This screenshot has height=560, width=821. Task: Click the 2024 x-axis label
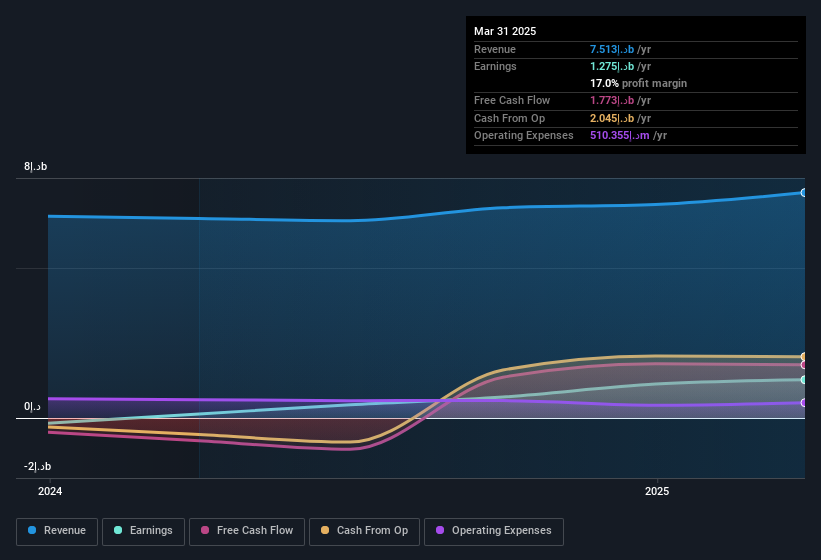(x=50, y=491)
